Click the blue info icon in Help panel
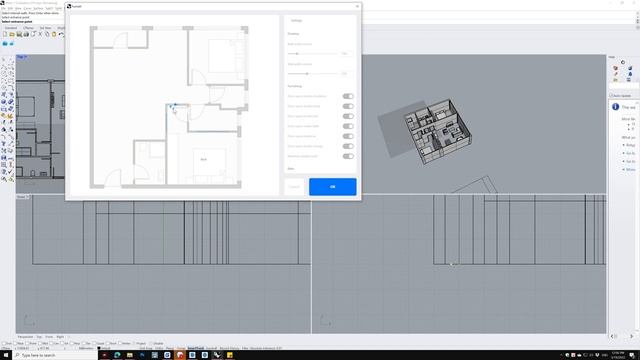 (x=616, y=107)
